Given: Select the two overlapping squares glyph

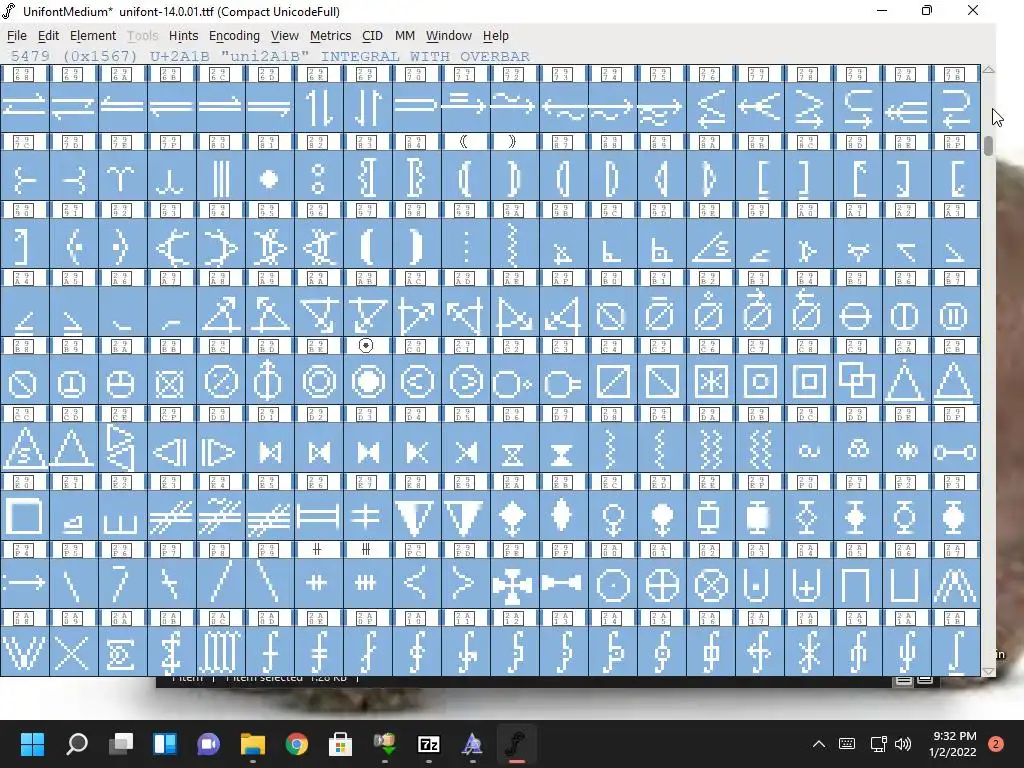Looking at the screenshot, I should click(x=857, y=381).
